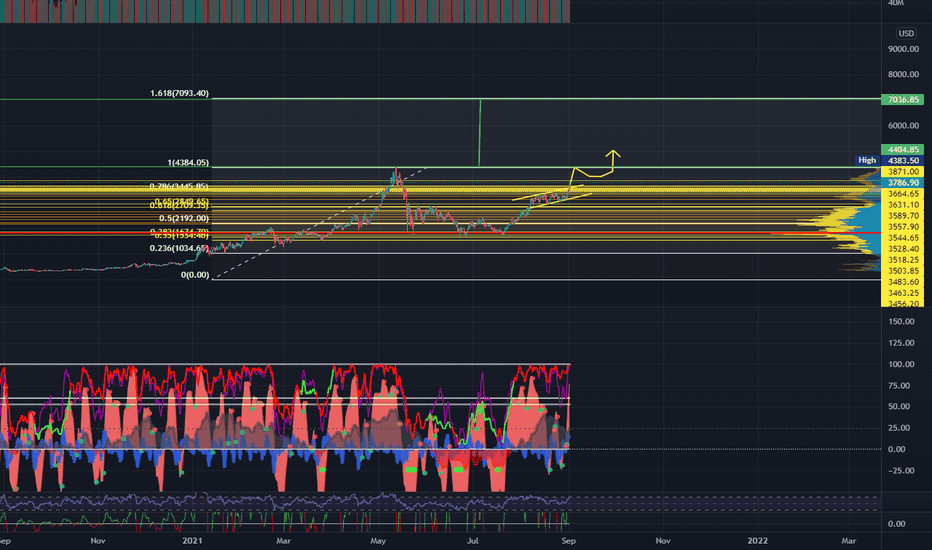The height and width of the screenshot is (550, 932).
Task: Click the Mar label after 2022
Action: click(x=849, y=540)
